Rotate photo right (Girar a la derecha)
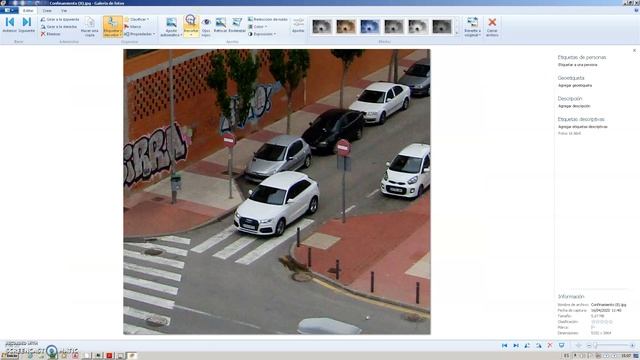Viewport: 640px width, 360px height. coord(59,27)
